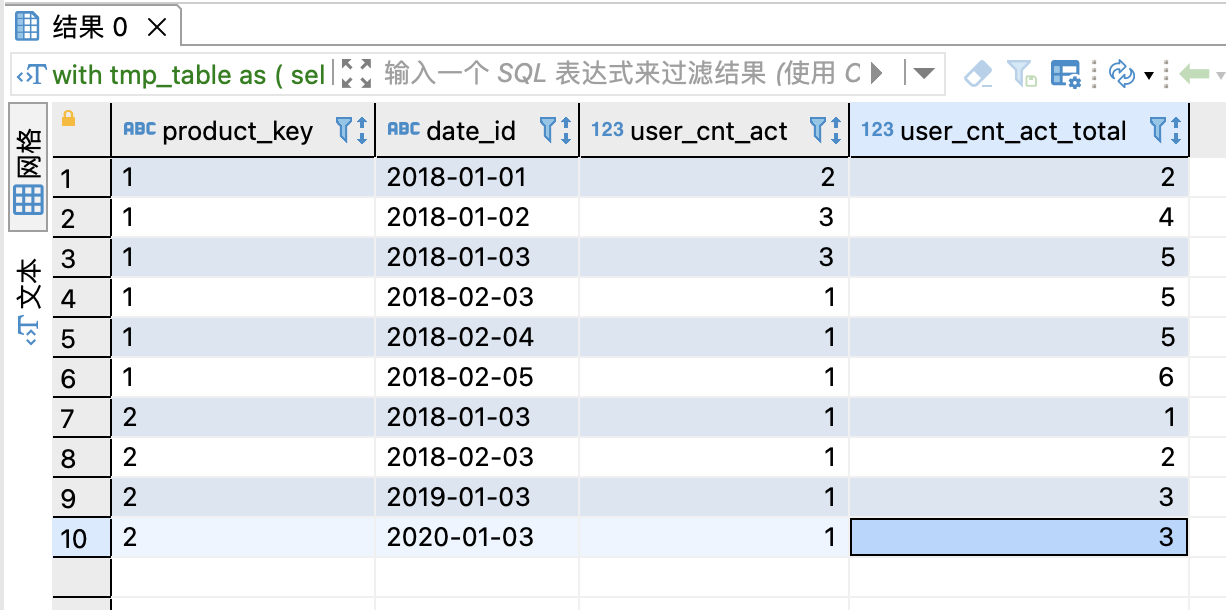The width and height of the screenshot is (1226, 610).
Task: Click the date_id column filter icon
Action: 548,130
